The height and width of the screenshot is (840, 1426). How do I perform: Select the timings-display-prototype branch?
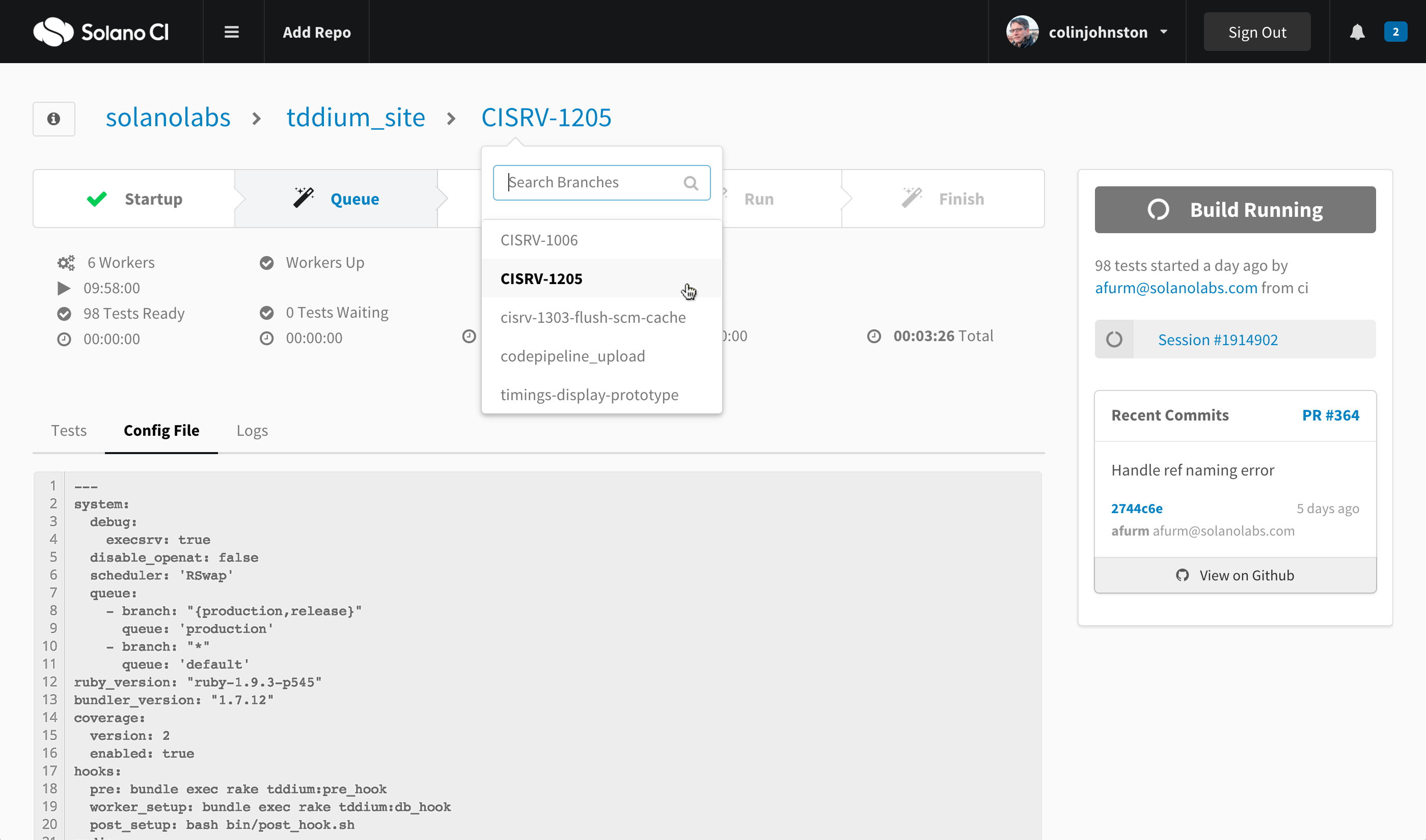click(x=590, y=394)
